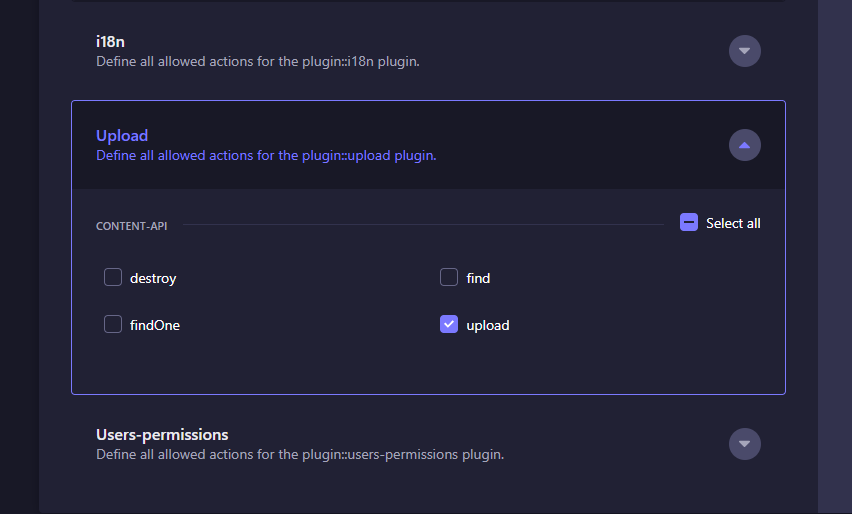The width and height of the screenshot is (852, 514).
Task: Click the plugin::i18n description text
Action: pyautogui.click(x=258, y=61)
